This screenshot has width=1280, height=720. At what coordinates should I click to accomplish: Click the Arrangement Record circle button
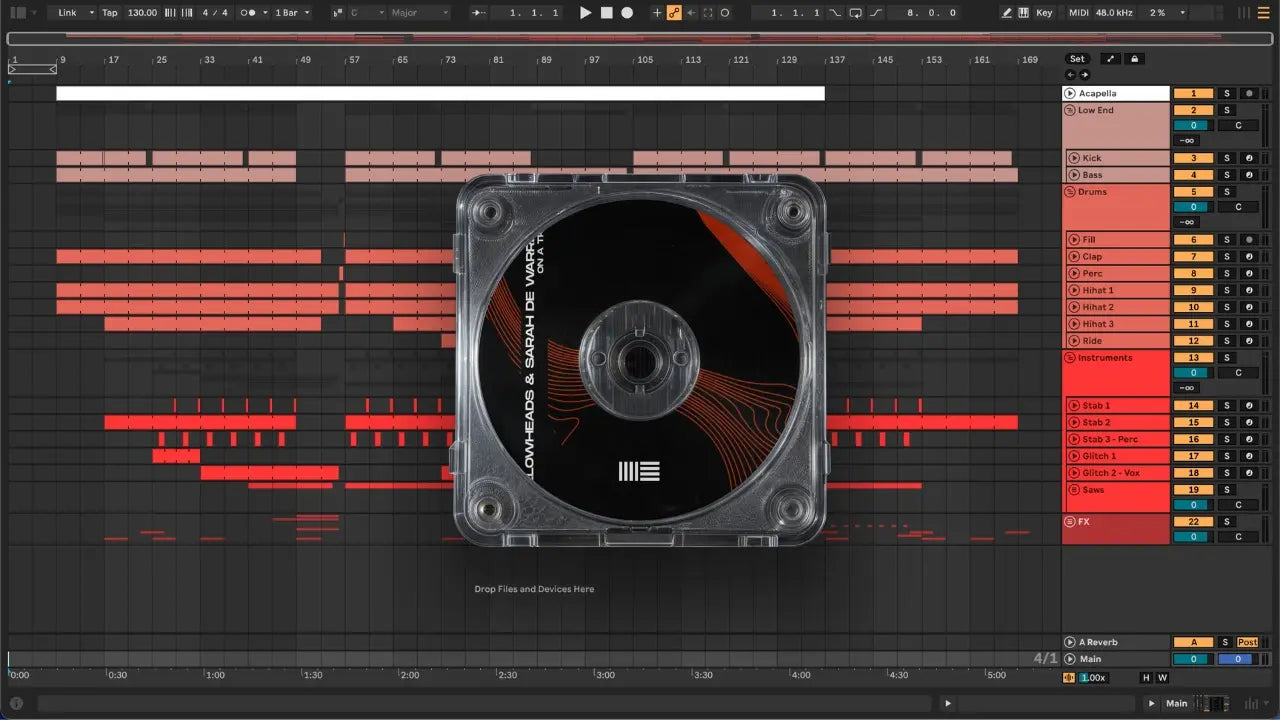pyautogui.click(x=627, y=13)
